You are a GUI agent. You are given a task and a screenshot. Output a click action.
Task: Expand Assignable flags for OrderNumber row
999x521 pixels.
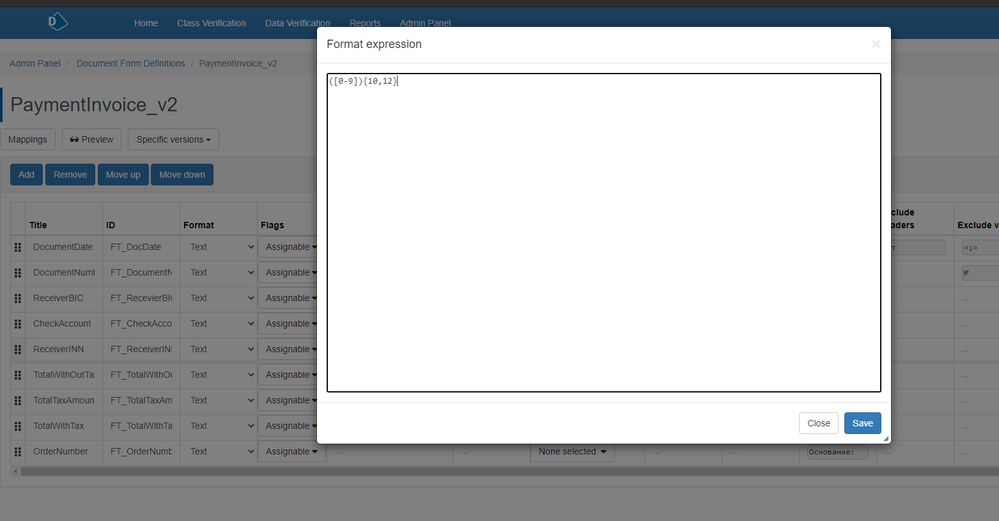tap(291, 452)
